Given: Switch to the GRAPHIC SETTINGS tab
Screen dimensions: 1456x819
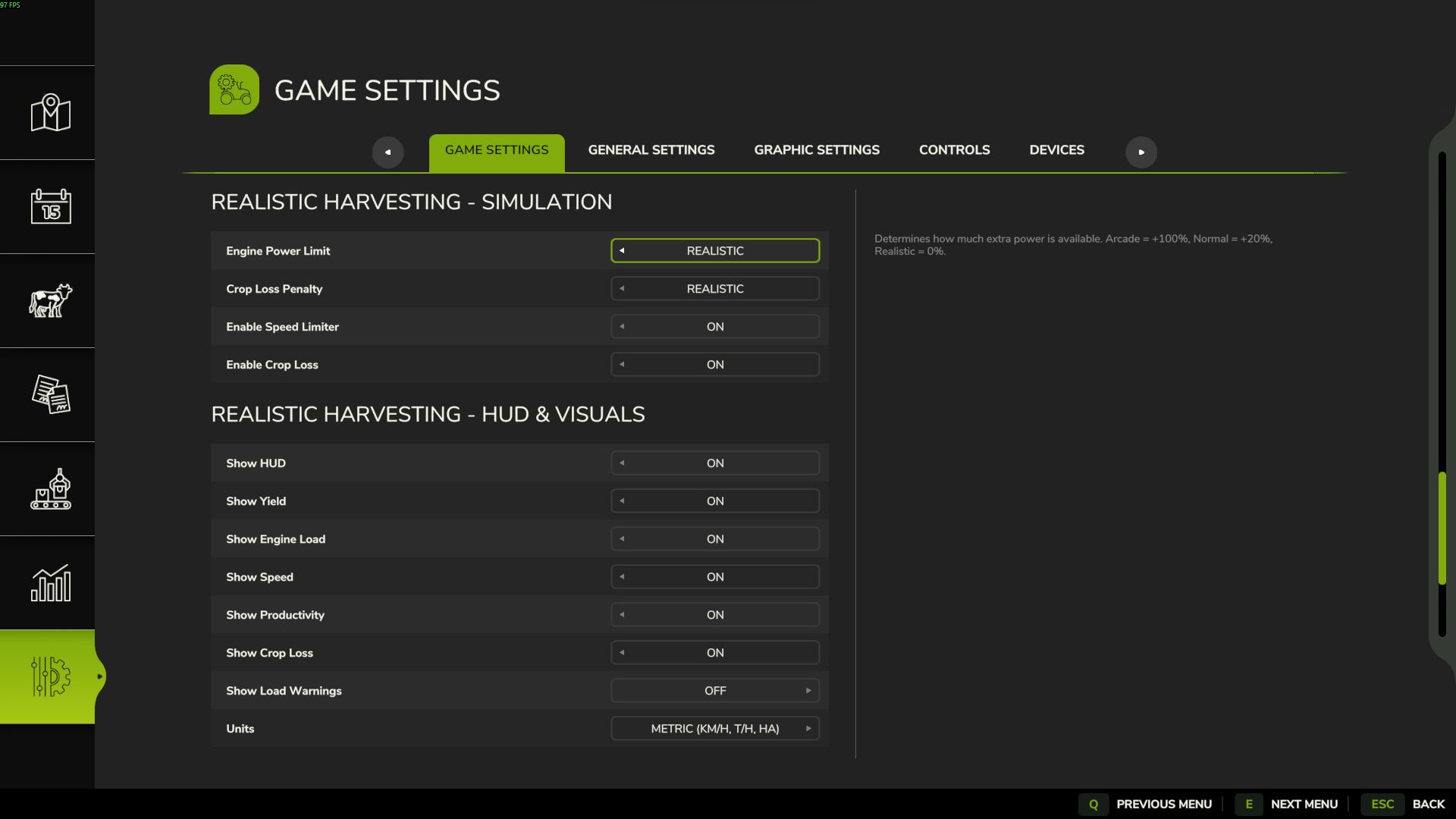Looking at the screenshot, I should point(816,149).
